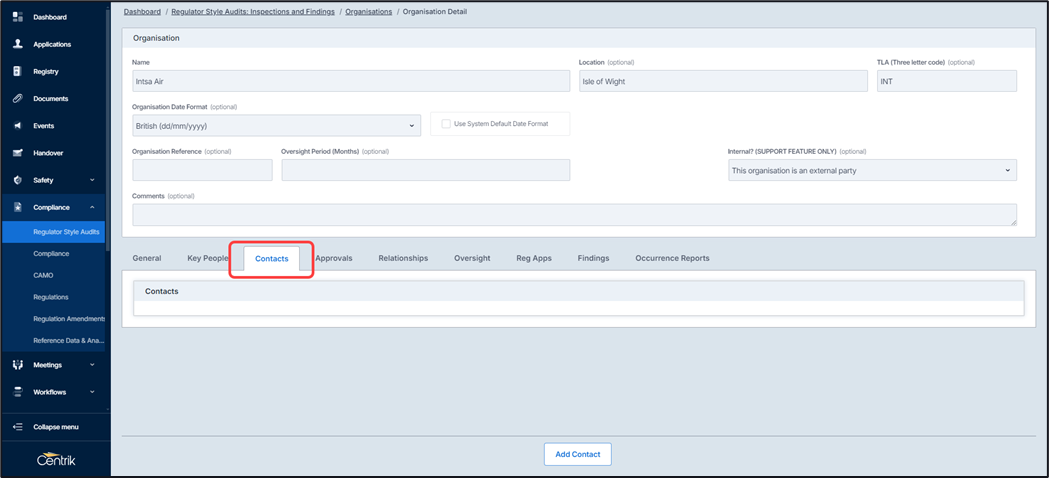Screen dimensions: 1049x478
Task: Collapse the Compliance menu section
Action: [92, 207]
